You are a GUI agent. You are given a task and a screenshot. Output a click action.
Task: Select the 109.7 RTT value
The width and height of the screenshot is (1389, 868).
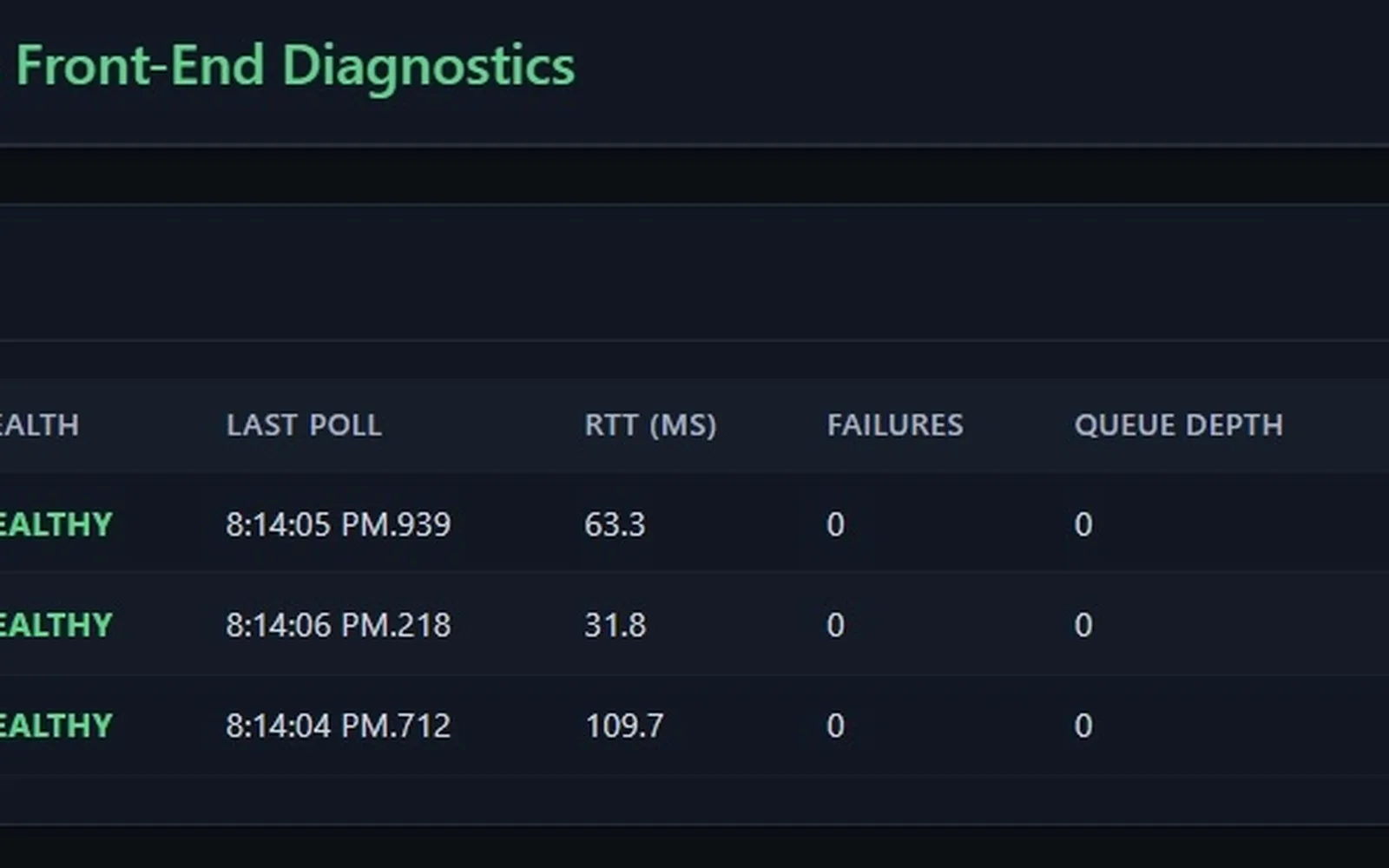pos(622,724)
